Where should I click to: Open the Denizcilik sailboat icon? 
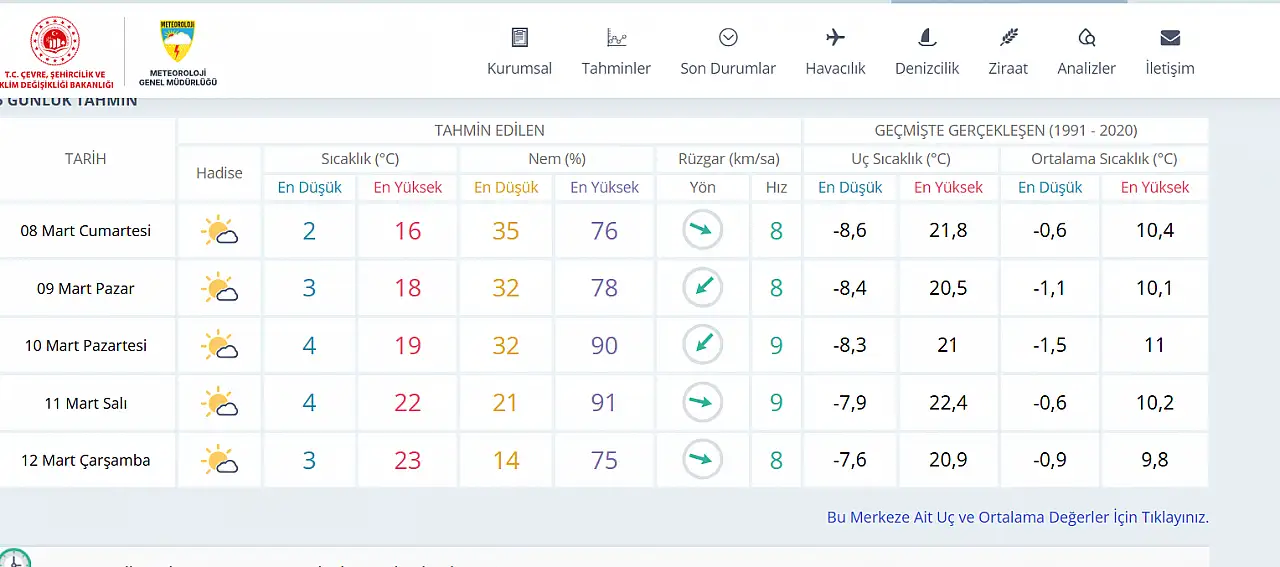click(927, 38)
